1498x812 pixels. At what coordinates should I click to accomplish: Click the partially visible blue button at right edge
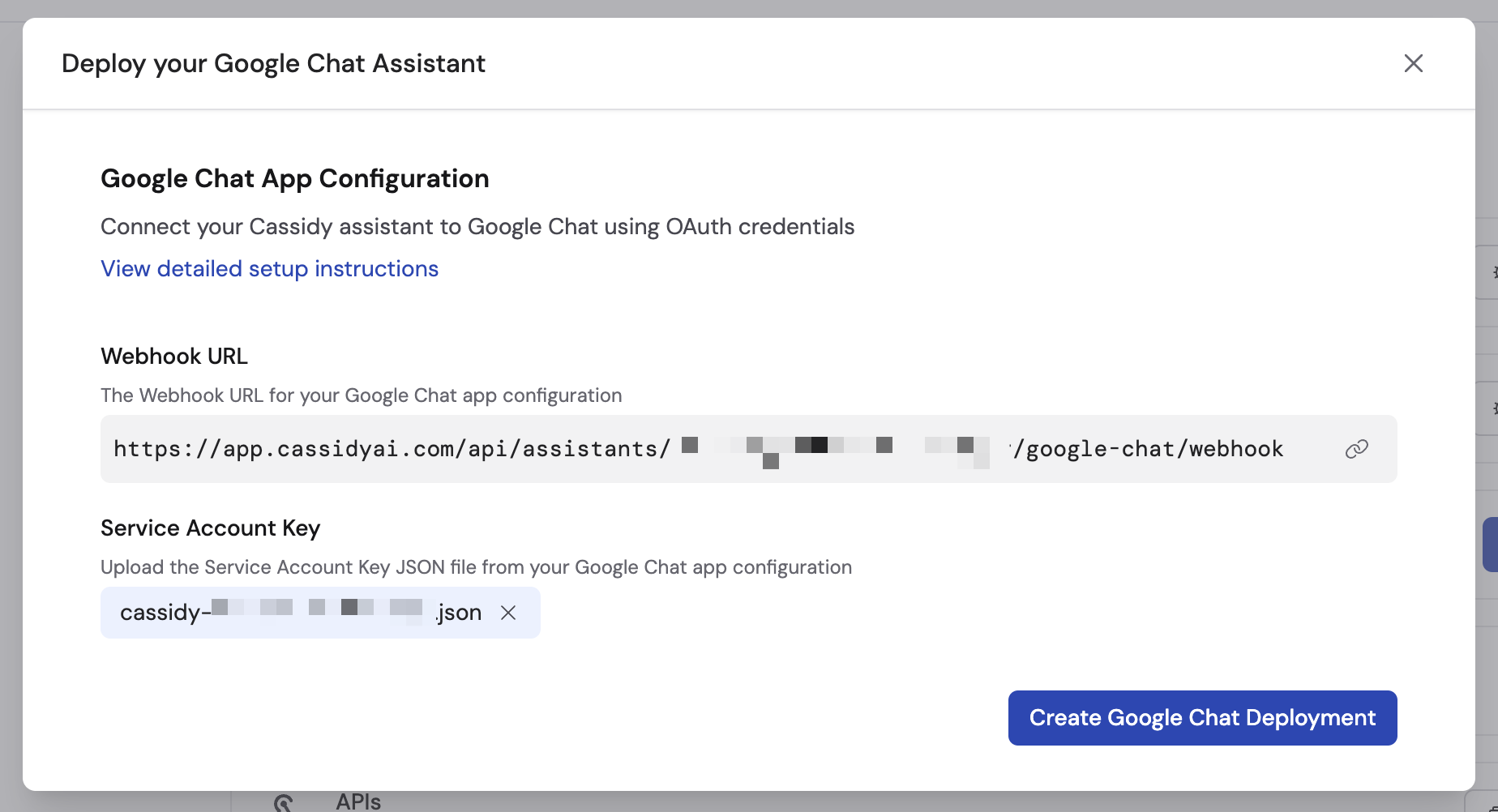click(x=1493, y=544)
